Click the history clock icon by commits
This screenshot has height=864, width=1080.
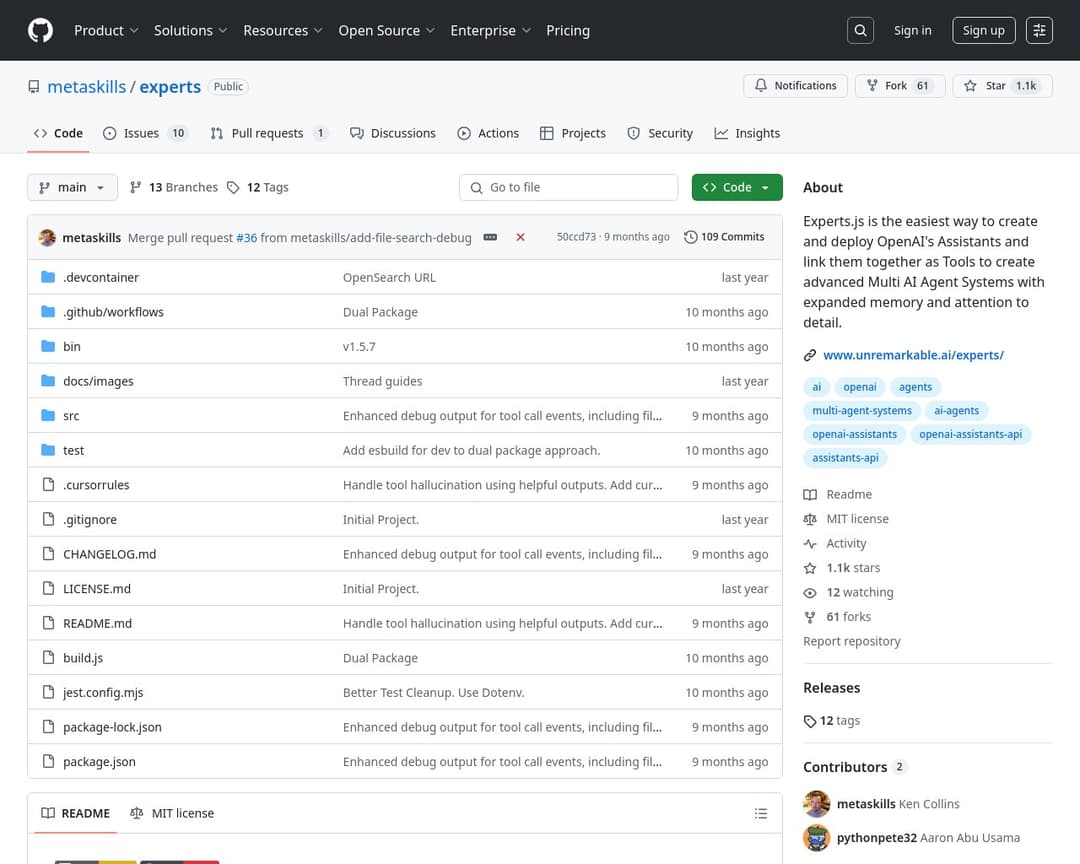pos(690,237)
